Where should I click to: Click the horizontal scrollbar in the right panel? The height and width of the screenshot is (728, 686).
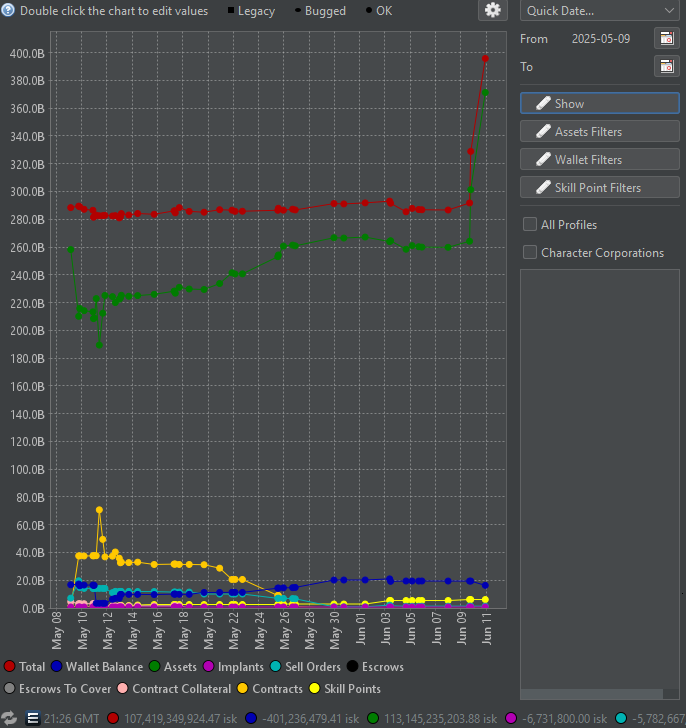point(591,694)
